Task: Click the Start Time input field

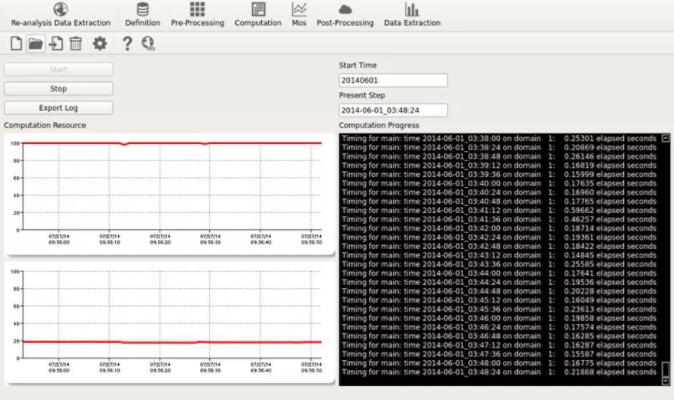Action: point(392,80)
